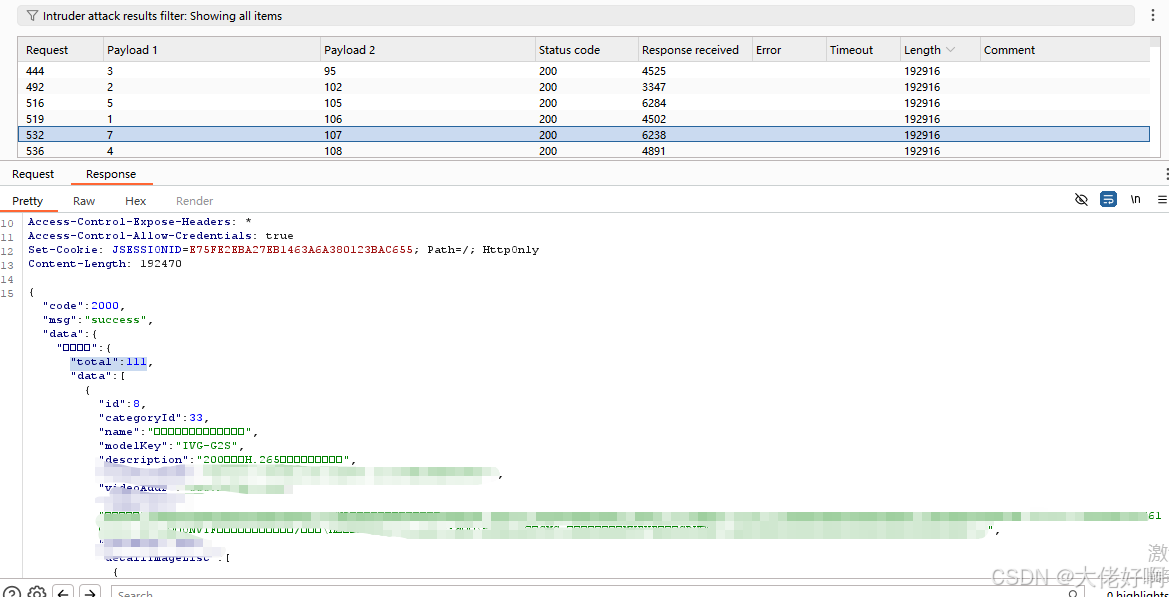The image size is (1169, 597).
Task: Select the Pretty view tab
Action: [x=28, y=200]
